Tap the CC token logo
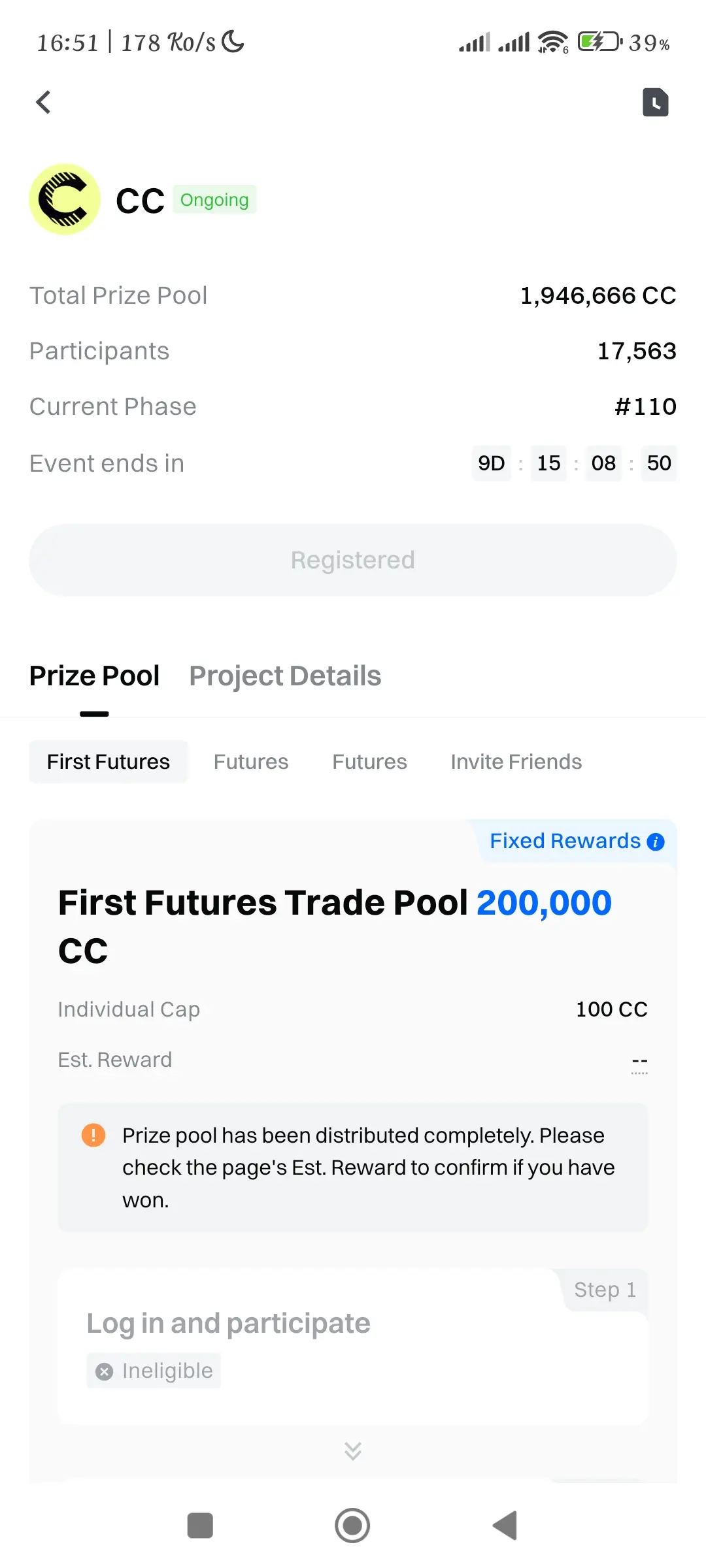This screenshot has width=706, height=1568. 65,199
